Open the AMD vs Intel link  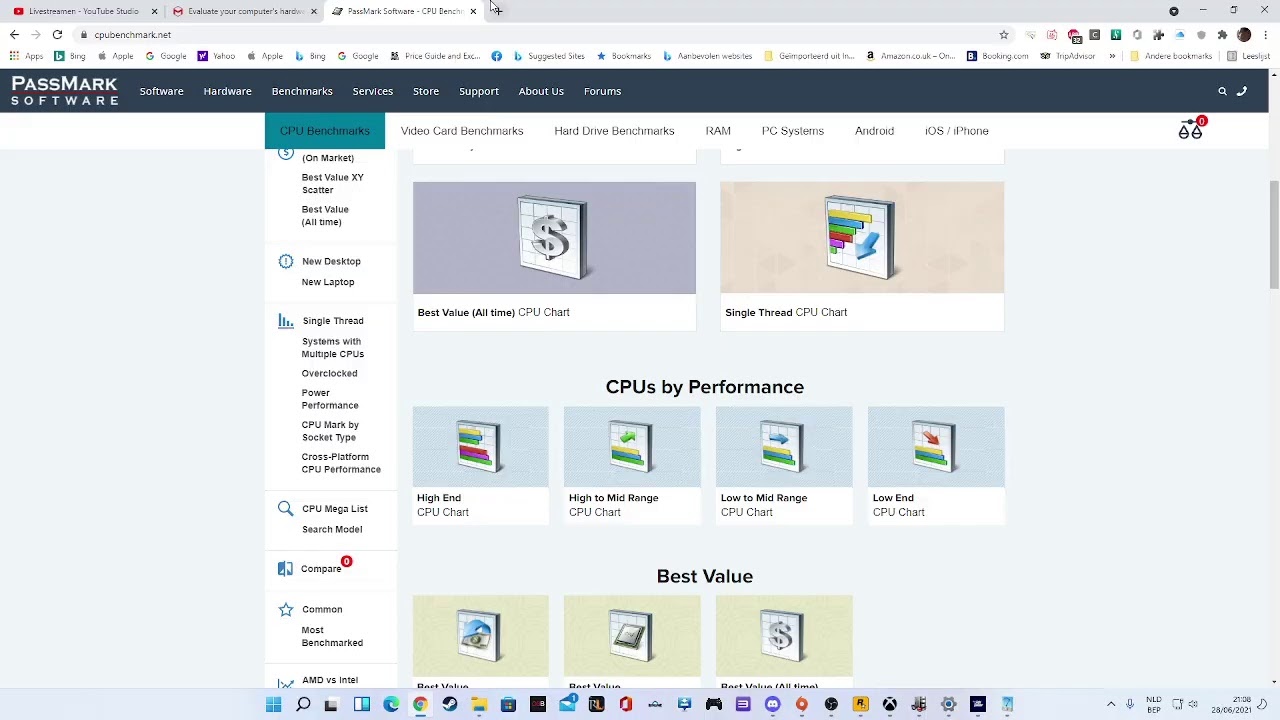tap(330, 680)
